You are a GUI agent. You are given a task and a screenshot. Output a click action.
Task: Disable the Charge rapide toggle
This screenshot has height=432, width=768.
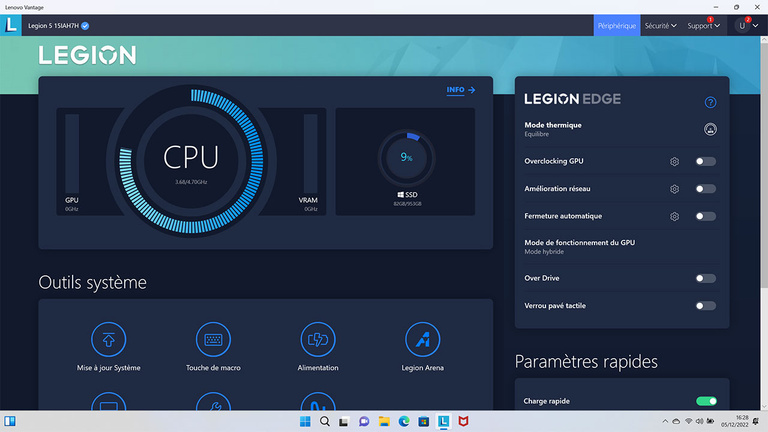click(706, 401)
